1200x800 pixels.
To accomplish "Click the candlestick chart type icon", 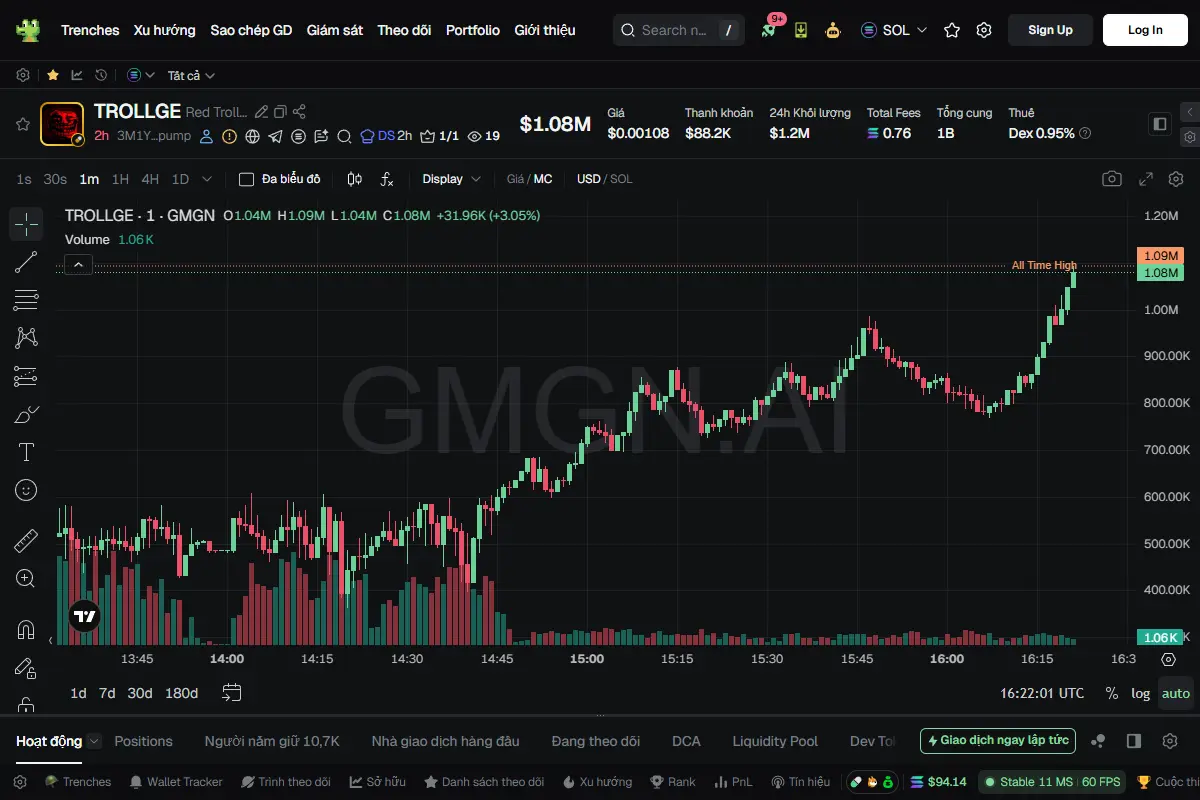I will tap(354, 179).
